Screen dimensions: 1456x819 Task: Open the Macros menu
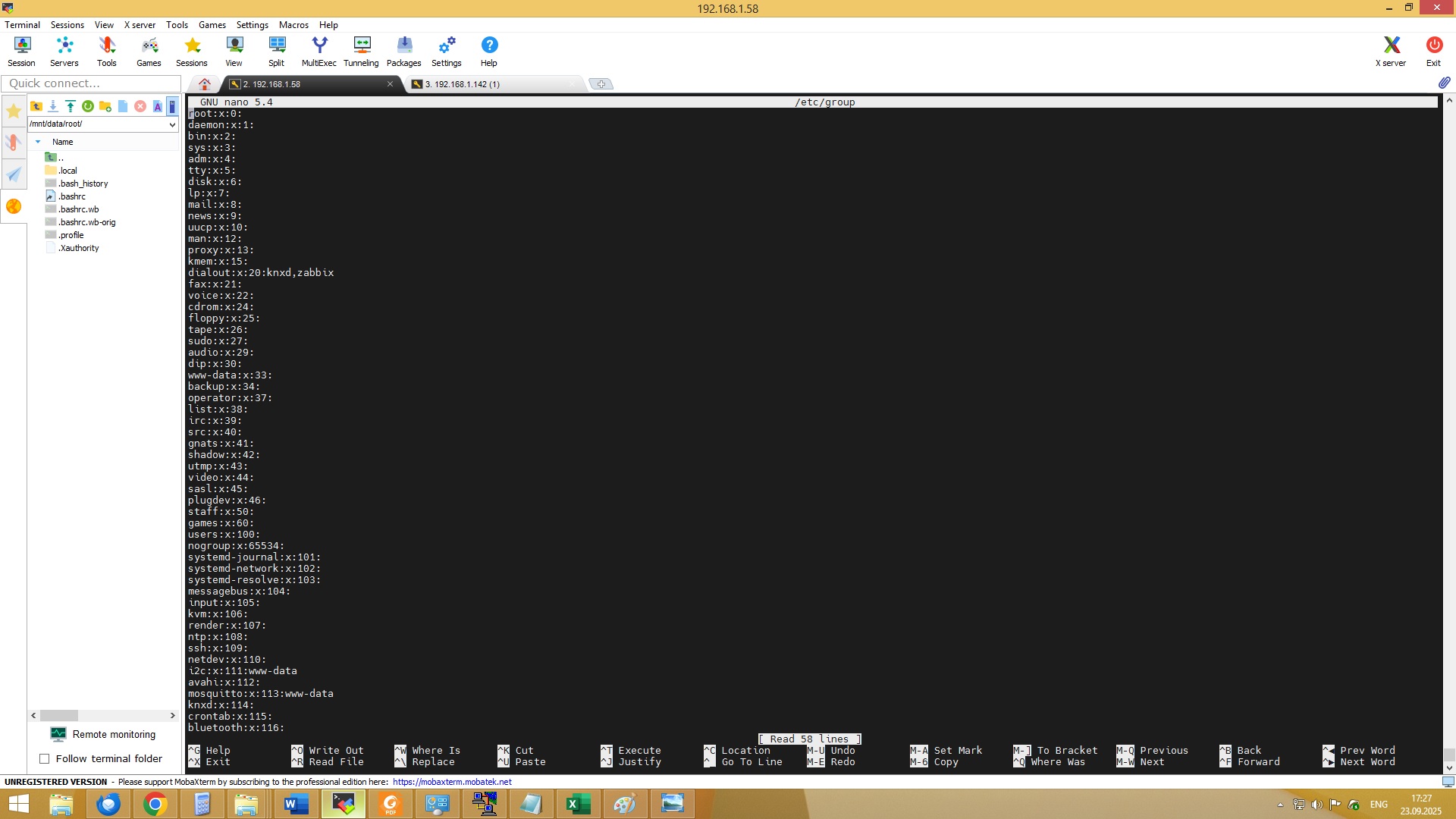(x=293, y=25)
